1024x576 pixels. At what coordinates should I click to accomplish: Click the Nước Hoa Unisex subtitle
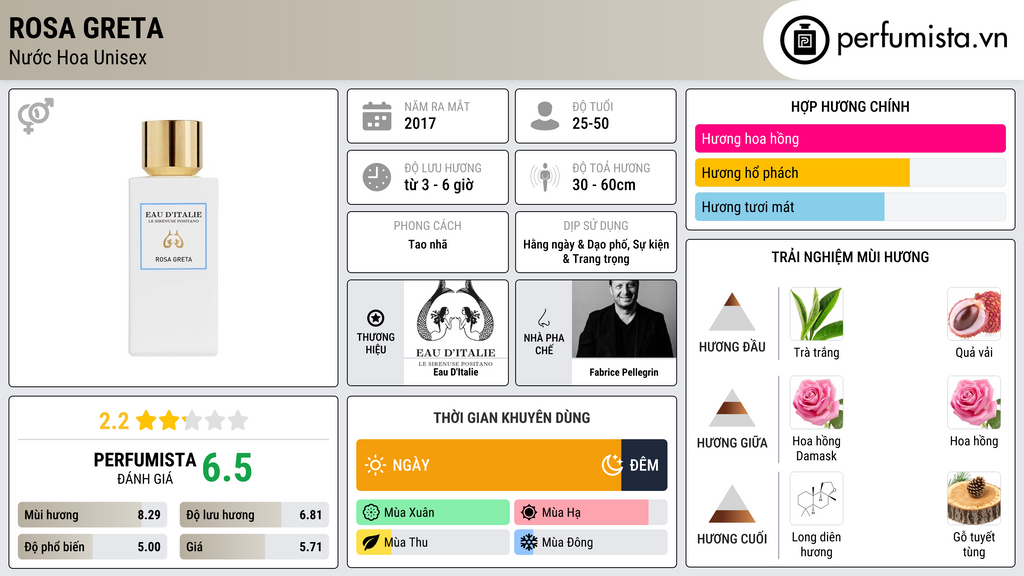tap(78, 57)
